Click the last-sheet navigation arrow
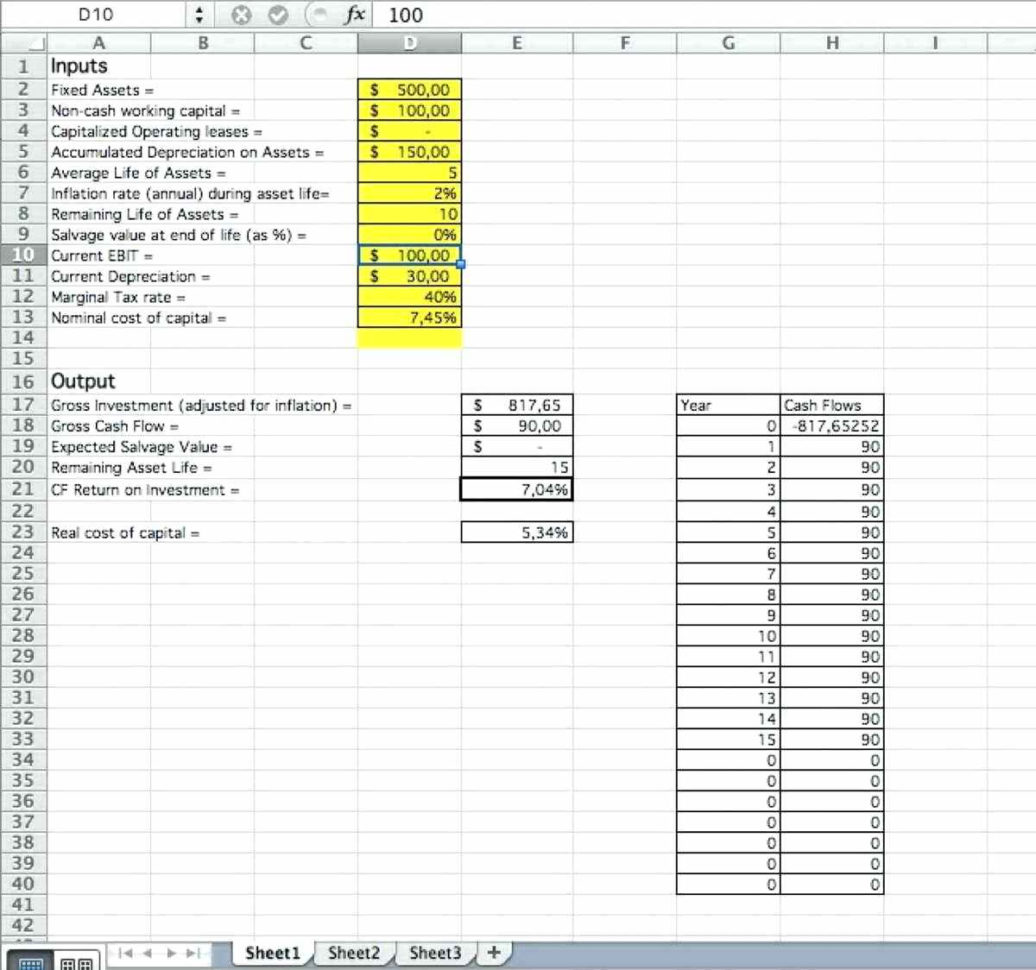The image size is (1036, 970). click(191, 953)
